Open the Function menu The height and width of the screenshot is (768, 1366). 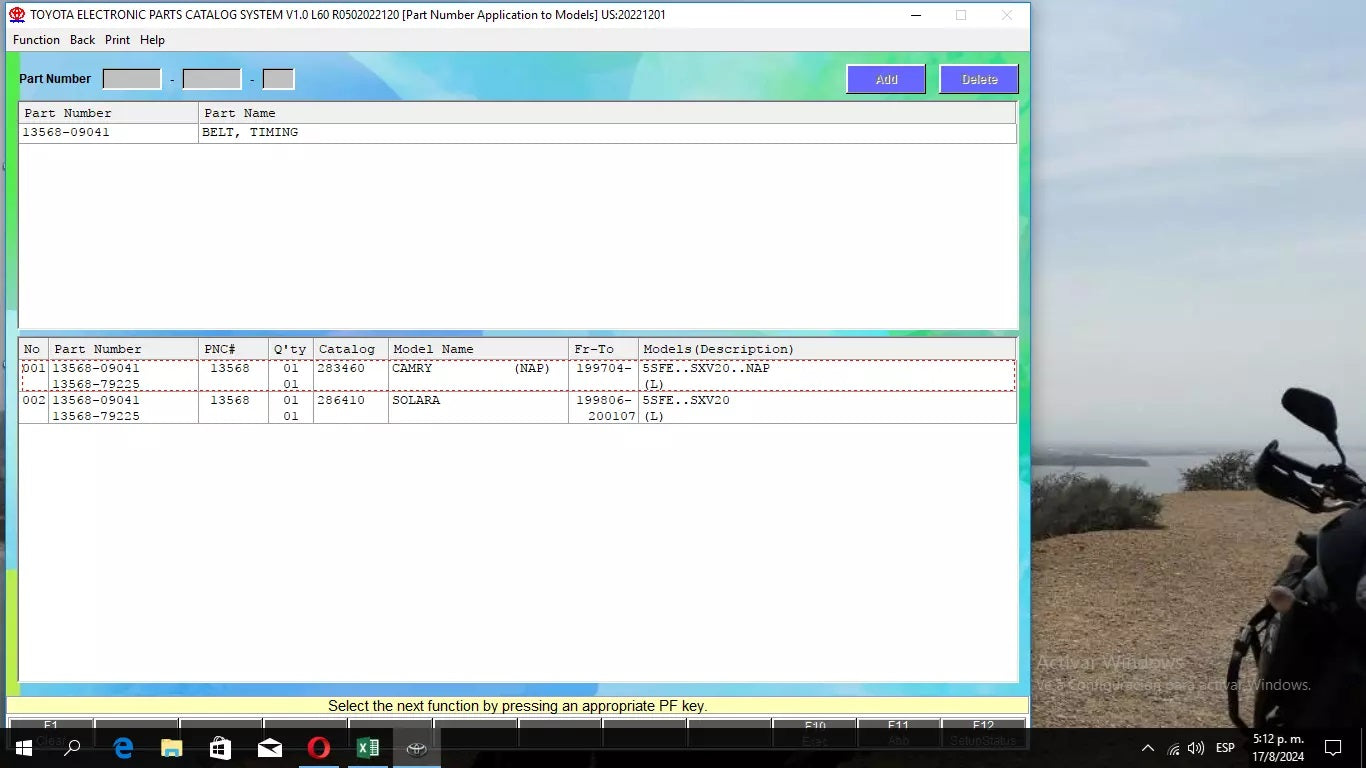(36, 40)
